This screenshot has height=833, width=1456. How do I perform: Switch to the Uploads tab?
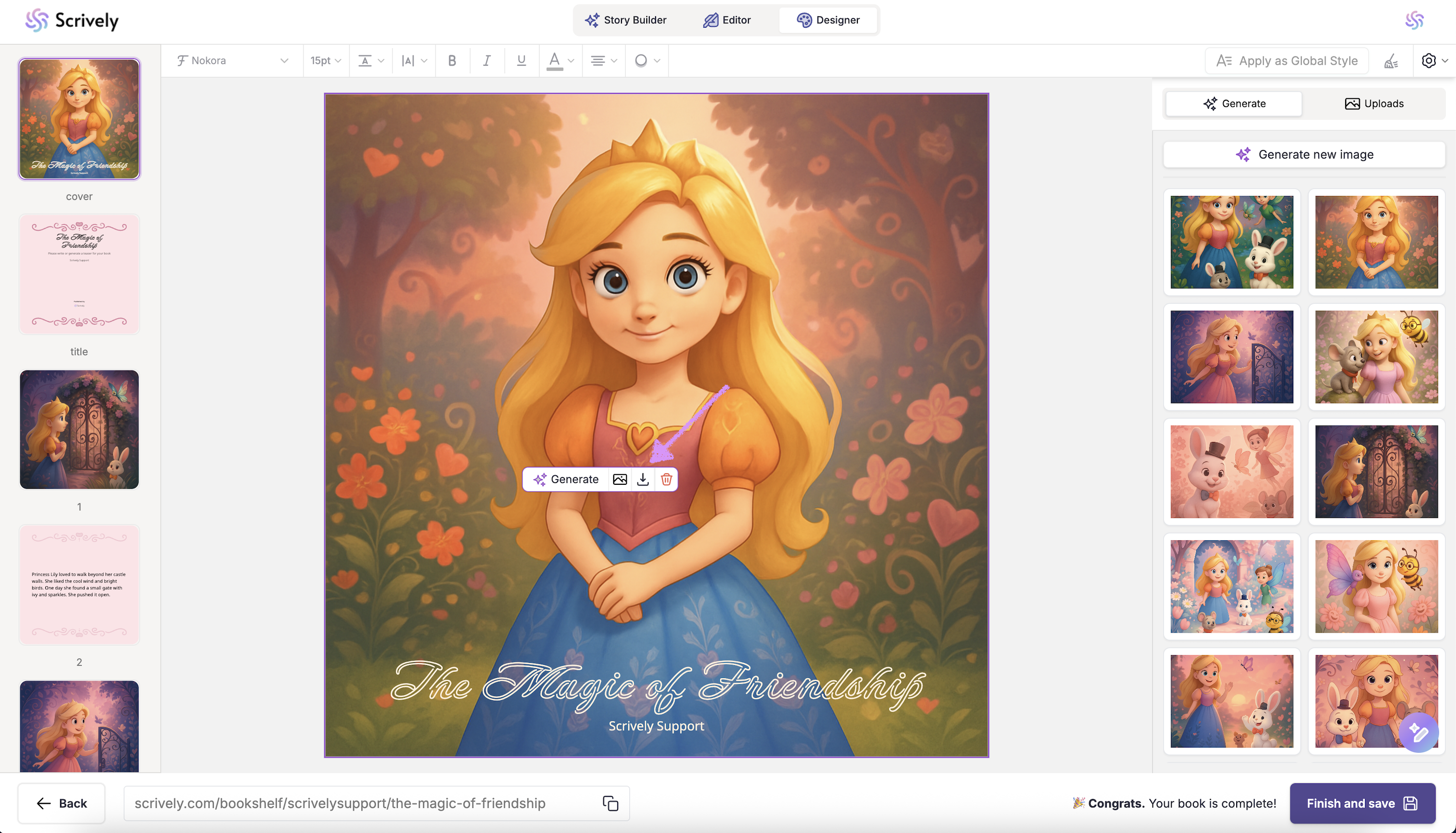tap(1374, 104)
